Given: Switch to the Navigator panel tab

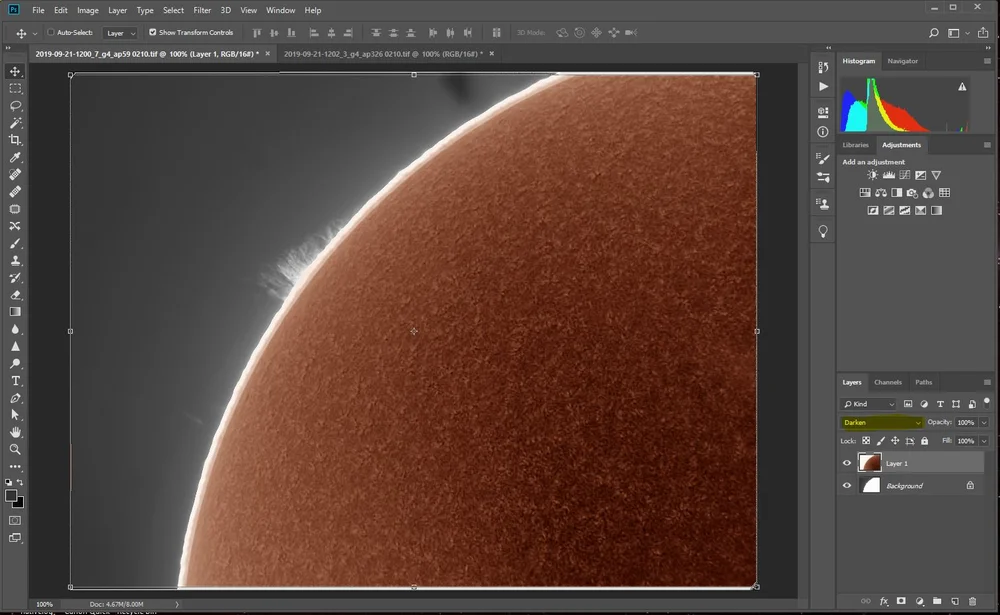Looking at the screenshot, I should pyautogui.click(x=902, y=61).
